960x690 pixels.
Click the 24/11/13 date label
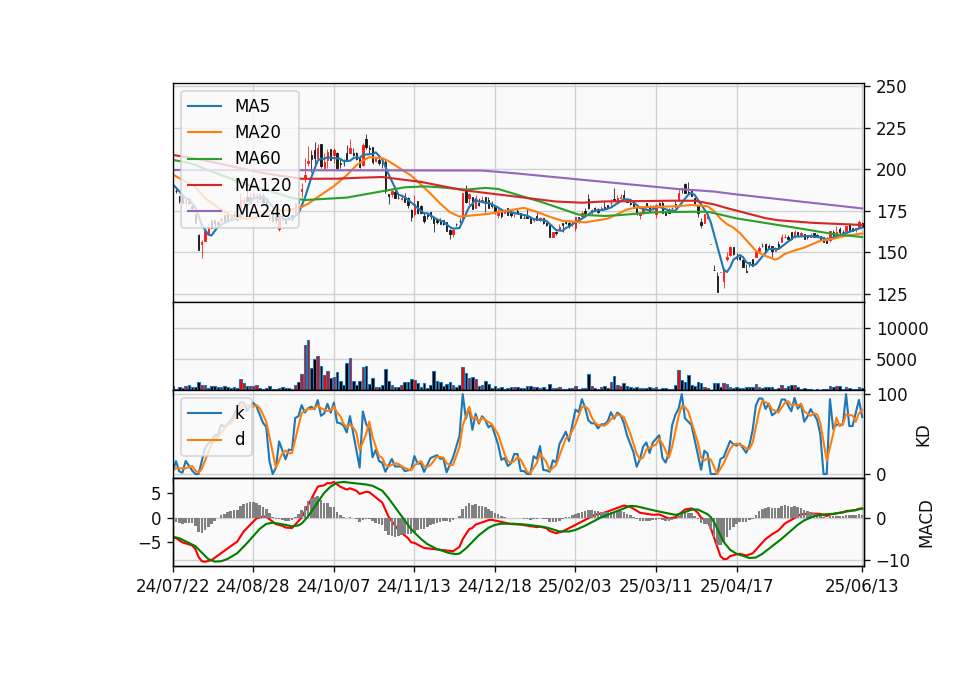tap(414, 586)
